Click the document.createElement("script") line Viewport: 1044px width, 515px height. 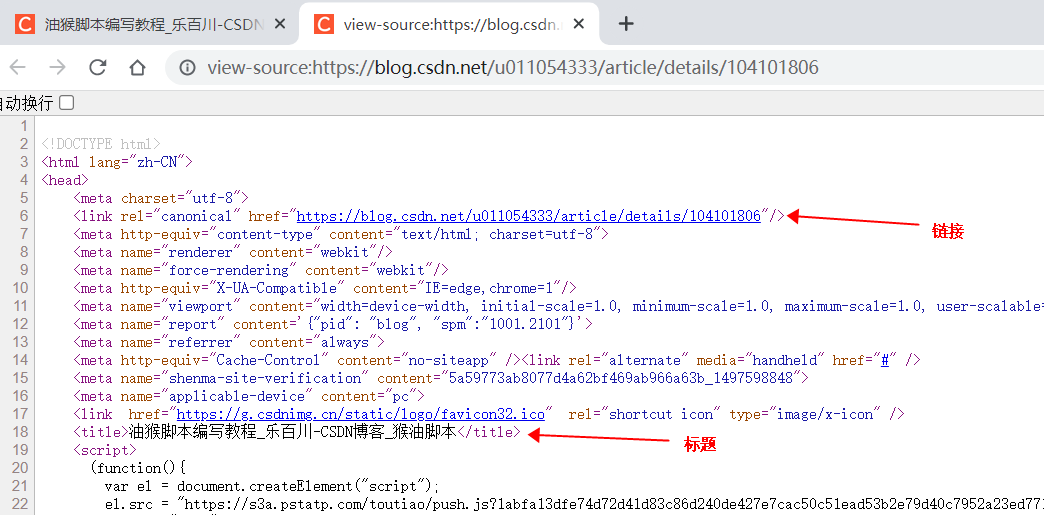(x=272, y=486)
